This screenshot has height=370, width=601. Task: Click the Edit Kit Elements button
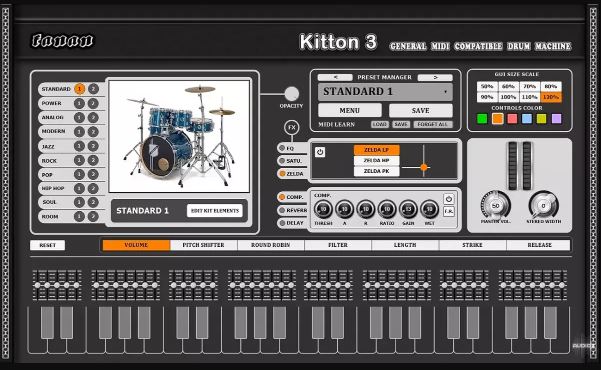(x=215, y=210)
